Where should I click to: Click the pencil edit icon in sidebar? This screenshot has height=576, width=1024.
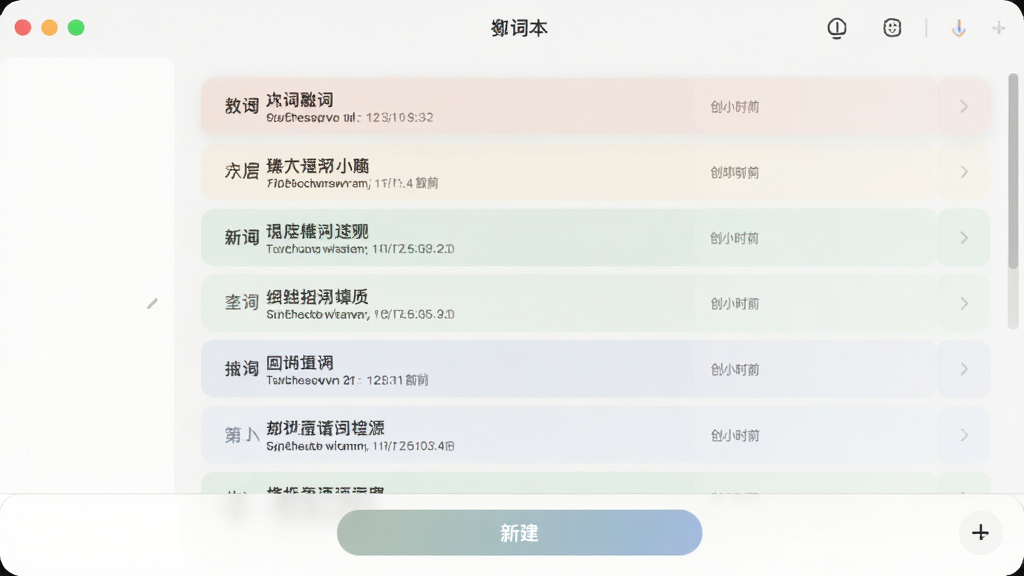(152, 303)
